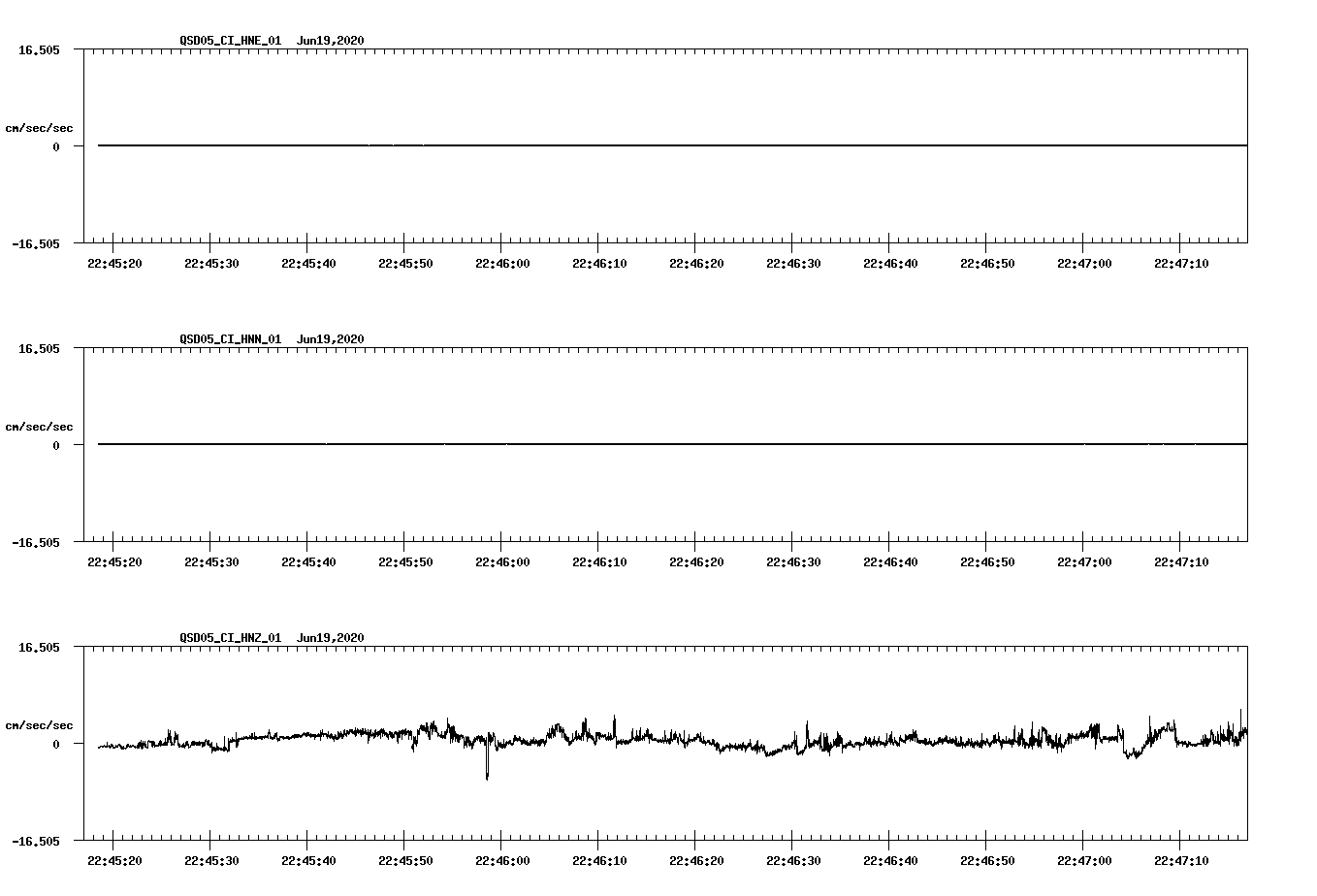Select 22:45:30 tick label under HNN chart
1317x896 pixels.
tap(211, 562)
